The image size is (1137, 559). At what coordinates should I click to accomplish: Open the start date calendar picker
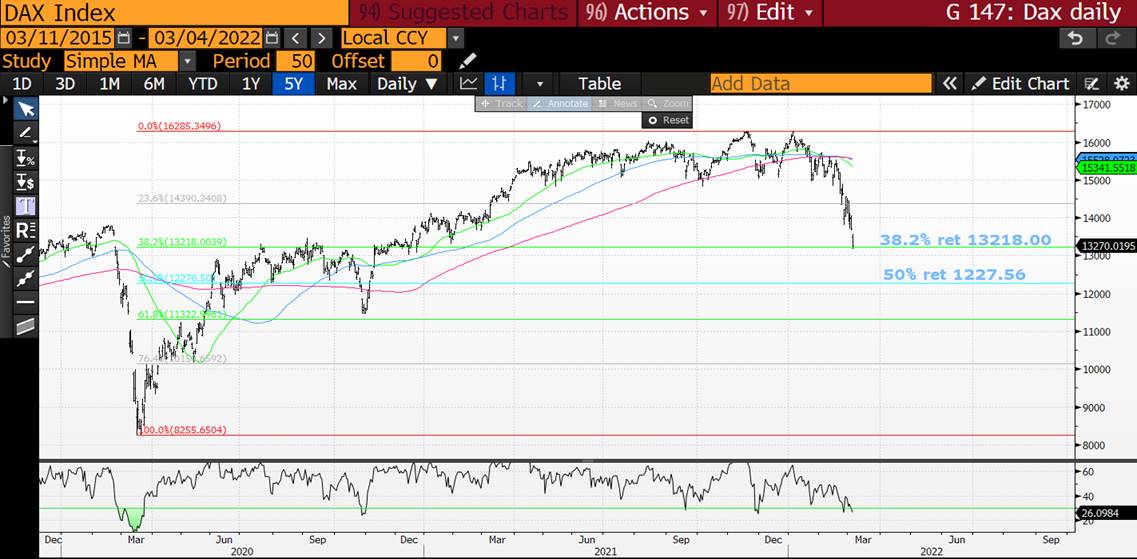[124, 38]
